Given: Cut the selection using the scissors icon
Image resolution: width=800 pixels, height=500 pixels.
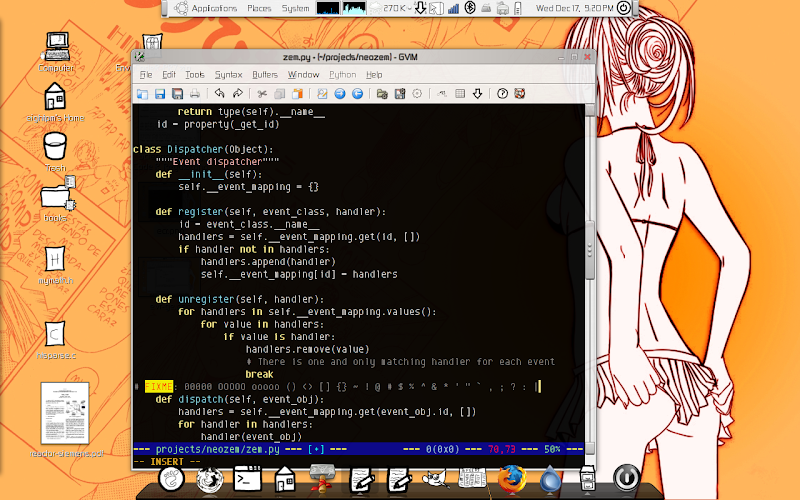Looking at the screenshot, I should coord(262,94).
